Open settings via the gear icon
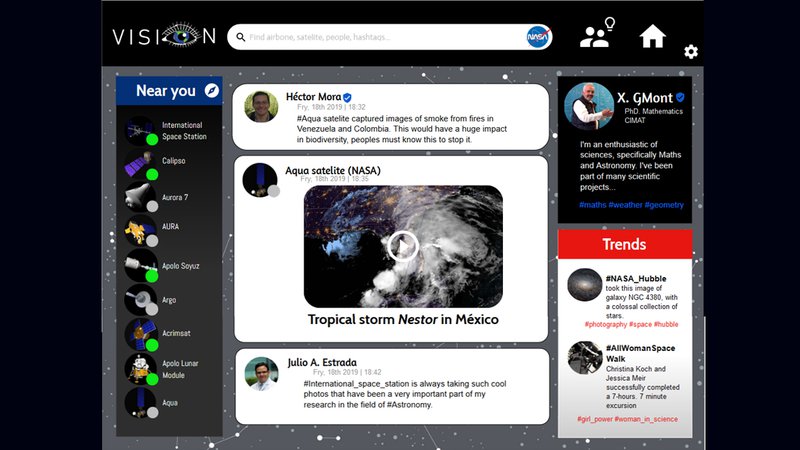Image resolution: width=800 pixels, height=450 pixels. coord(691,52)
